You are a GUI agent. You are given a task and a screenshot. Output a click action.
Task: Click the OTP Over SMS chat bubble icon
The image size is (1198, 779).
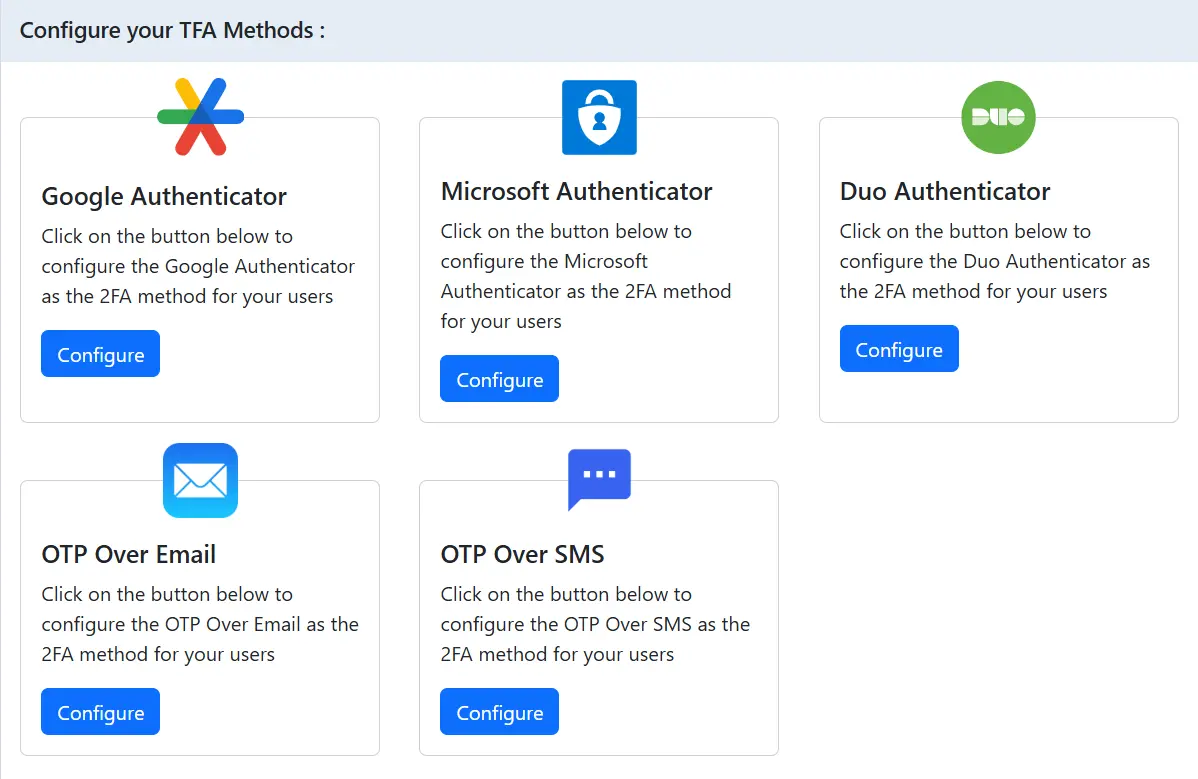pyautogui.click(x=599, y=480)
